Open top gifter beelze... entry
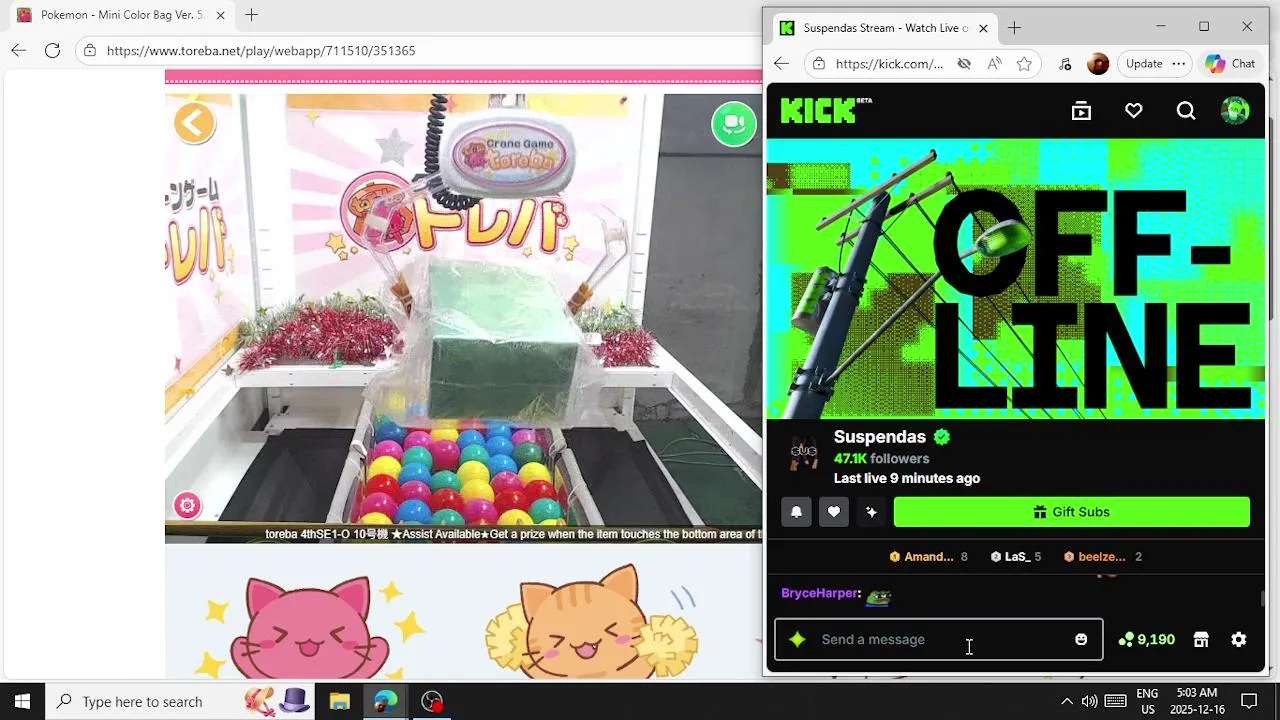 pyautogui.click(x=1103, y=557)
